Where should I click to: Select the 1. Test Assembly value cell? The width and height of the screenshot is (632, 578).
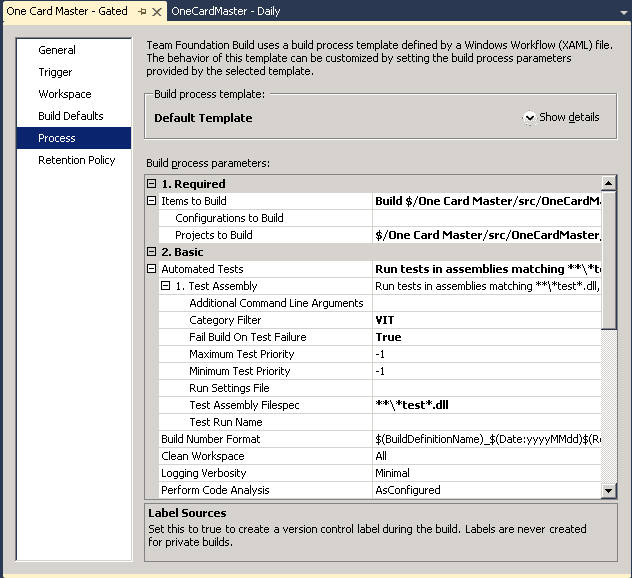[486, 286]
